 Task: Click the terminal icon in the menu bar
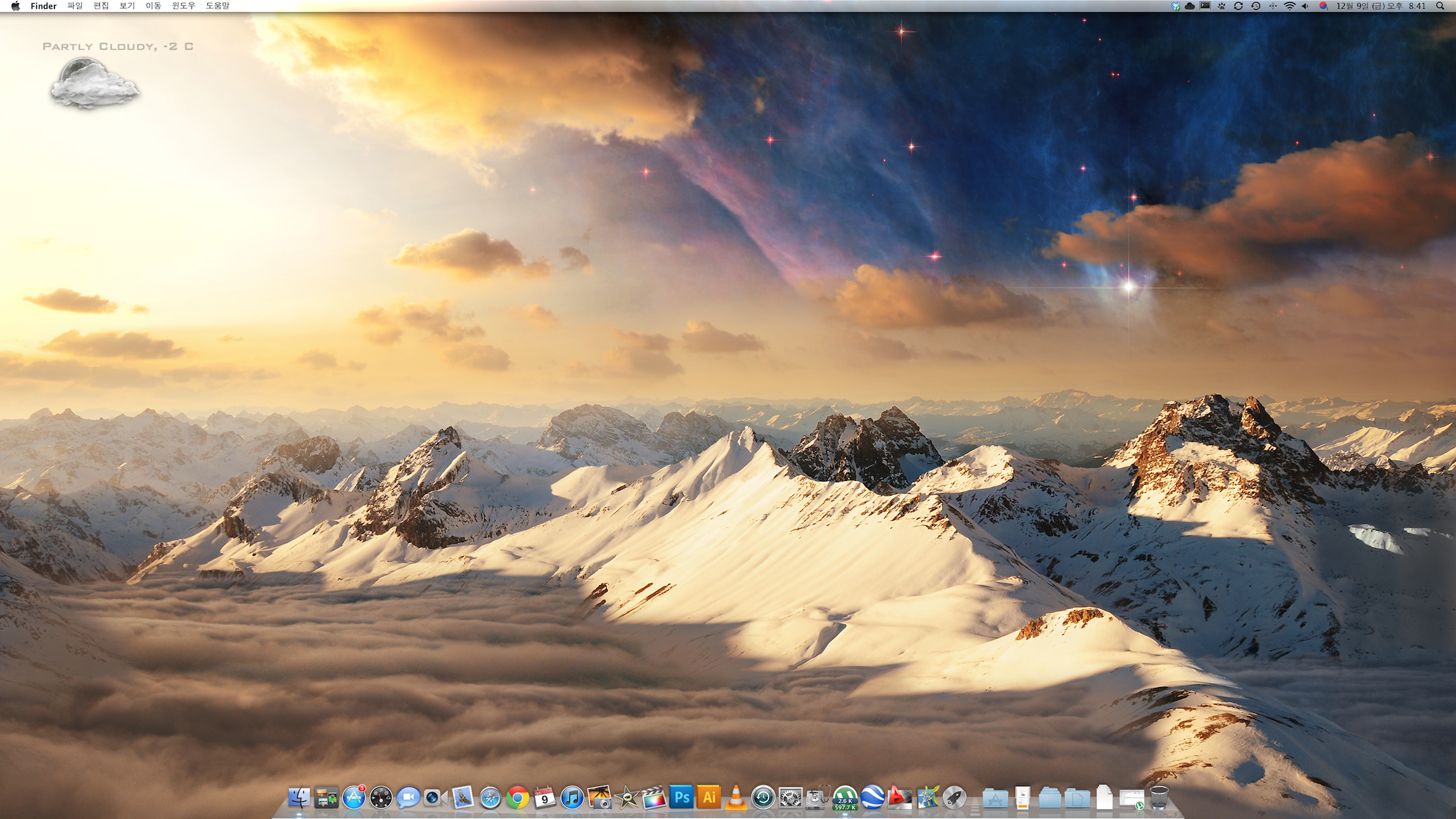tap(1205, 6)
